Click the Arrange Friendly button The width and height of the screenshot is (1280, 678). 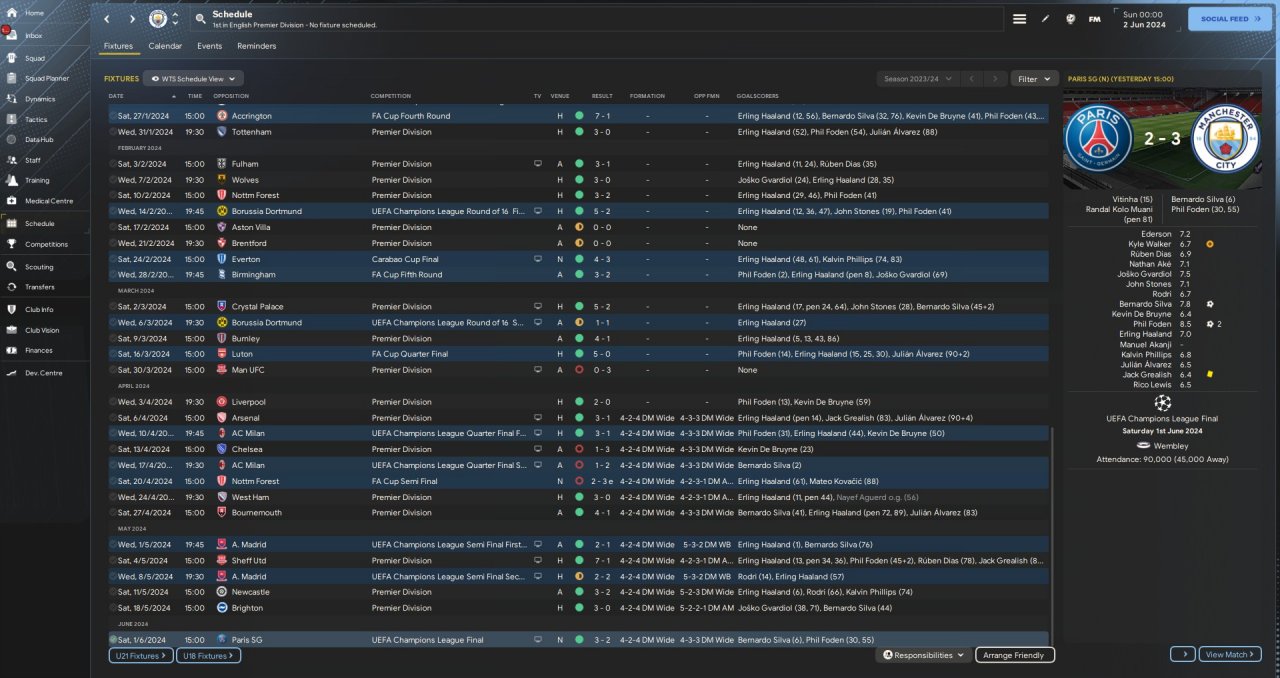click(x=1014, y=655)
